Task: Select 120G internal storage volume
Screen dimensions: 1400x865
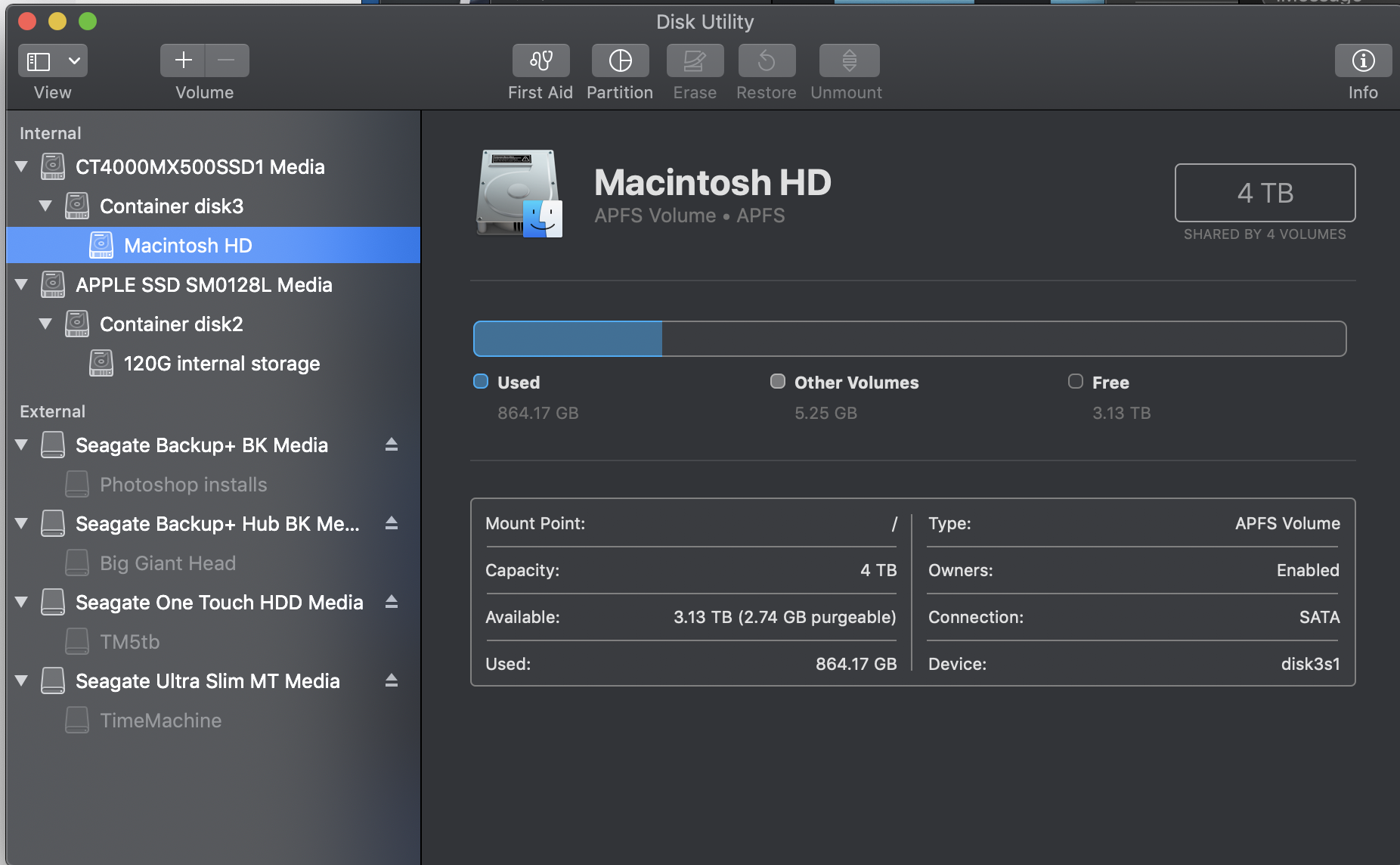Action: pos(213,363)
